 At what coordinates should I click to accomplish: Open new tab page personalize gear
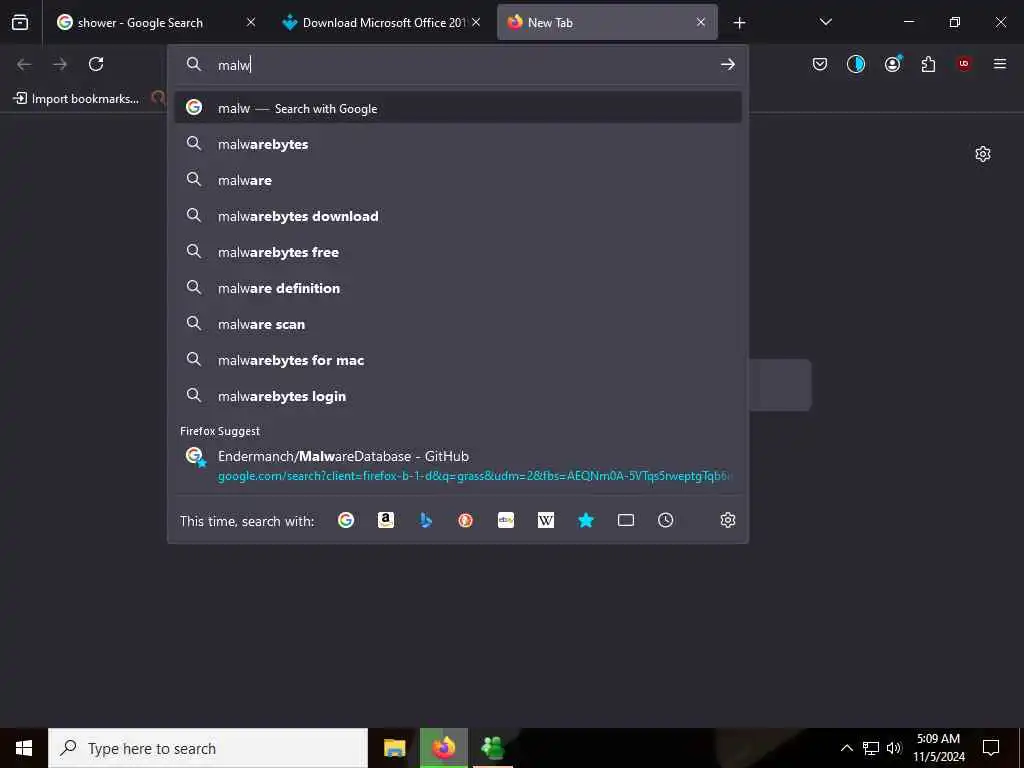tap(983, 154)
